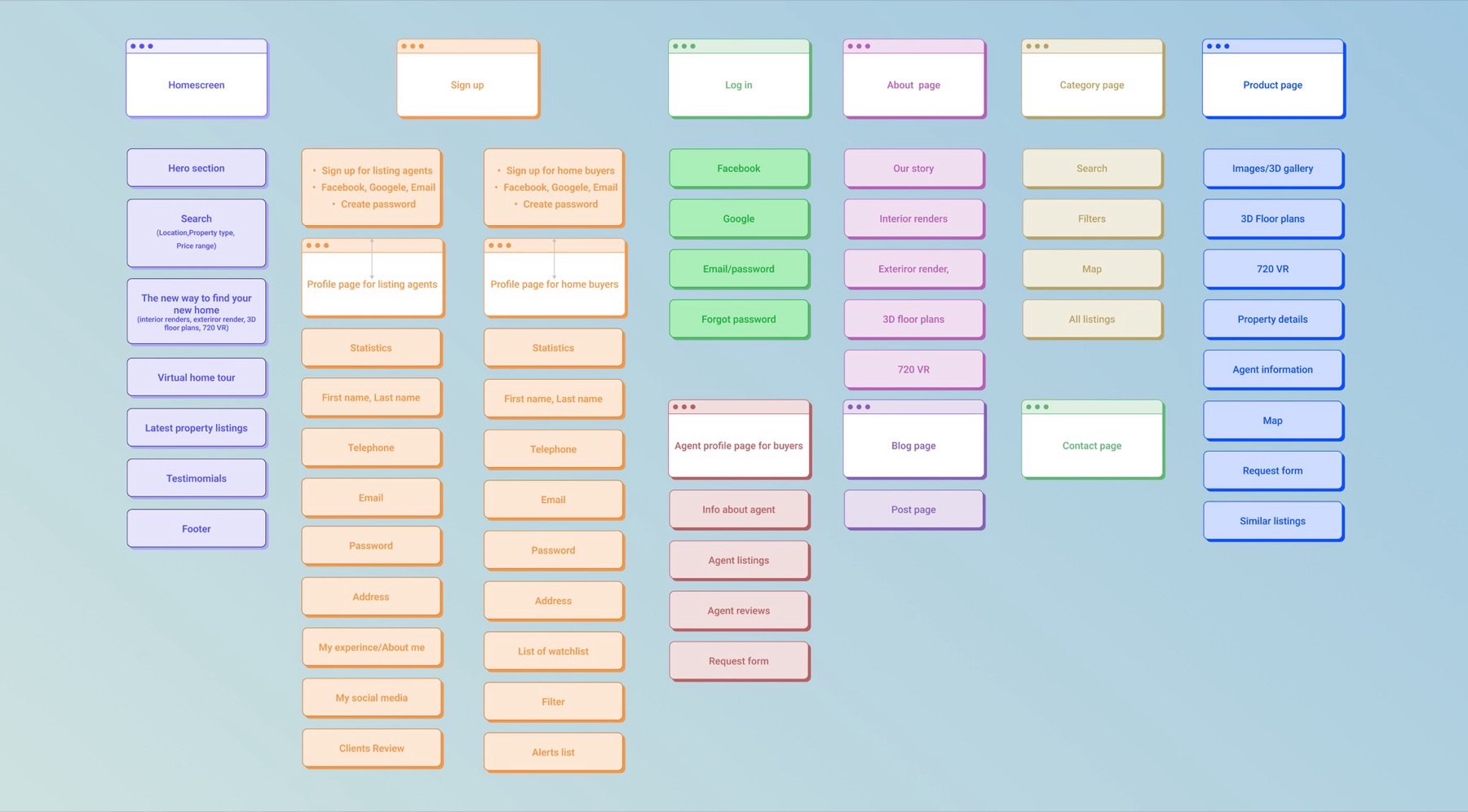Select the Filters box
Viewport: 1468px width, 812px height.
1092,218
